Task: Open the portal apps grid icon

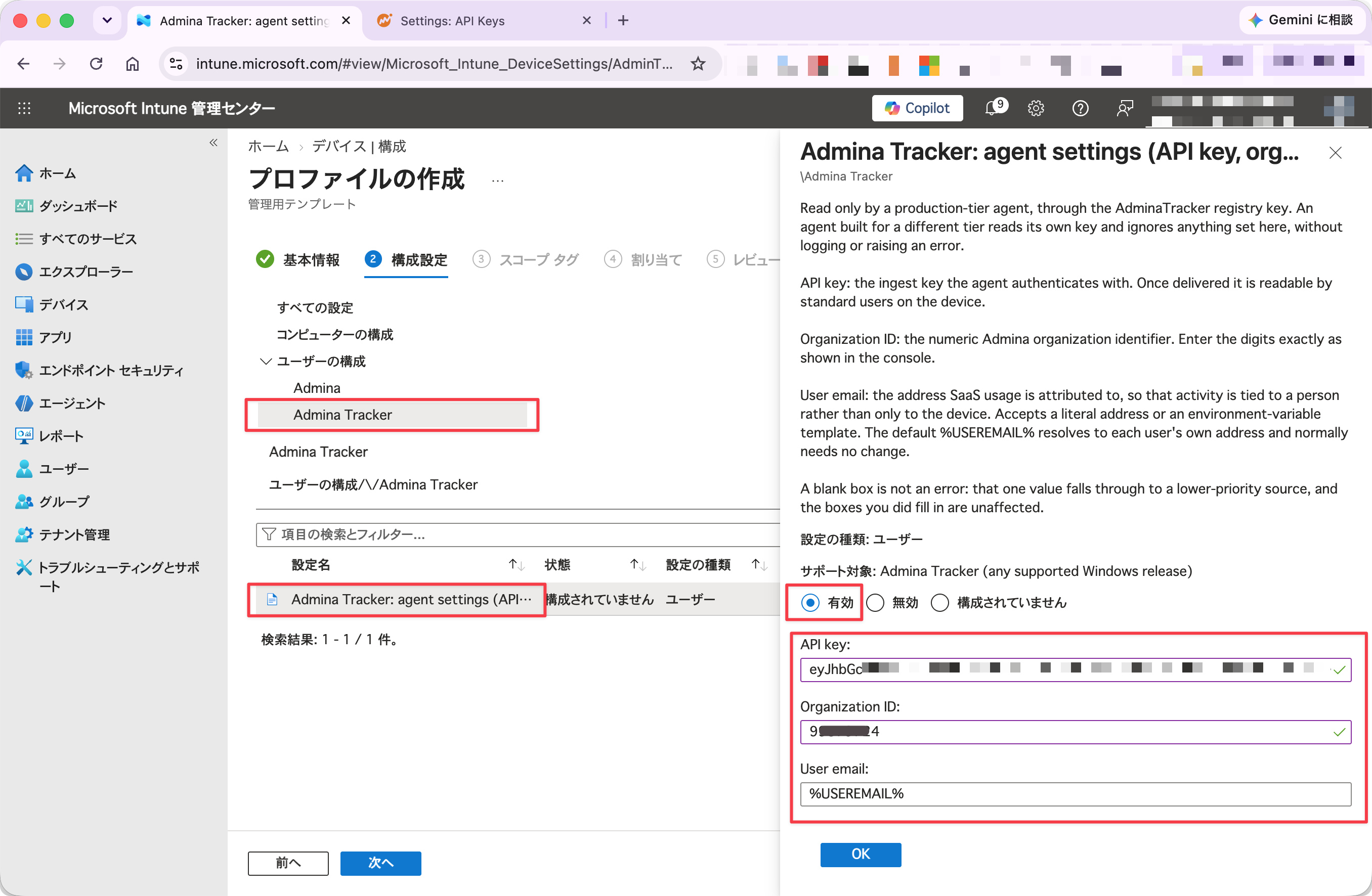Action: (x=24, y=108)
